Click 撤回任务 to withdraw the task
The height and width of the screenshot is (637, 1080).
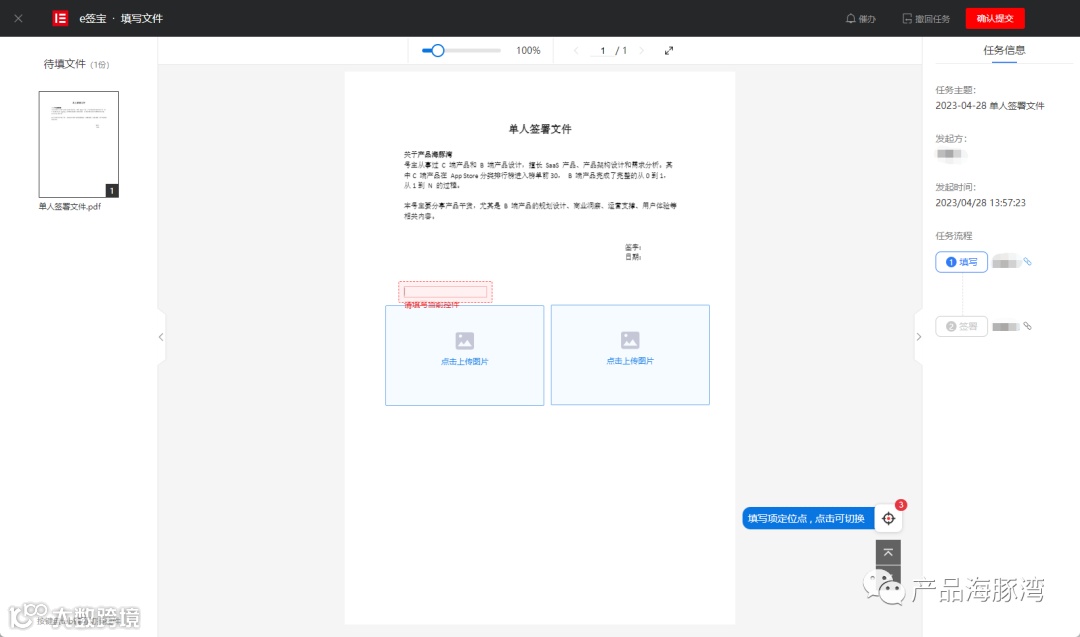coord(926,19)
